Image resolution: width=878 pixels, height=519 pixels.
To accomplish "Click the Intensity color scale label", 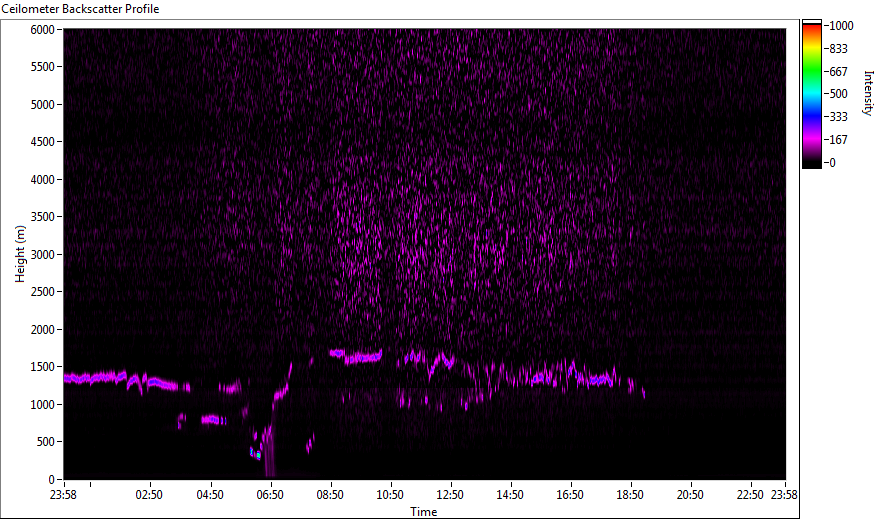I will 868,93.
